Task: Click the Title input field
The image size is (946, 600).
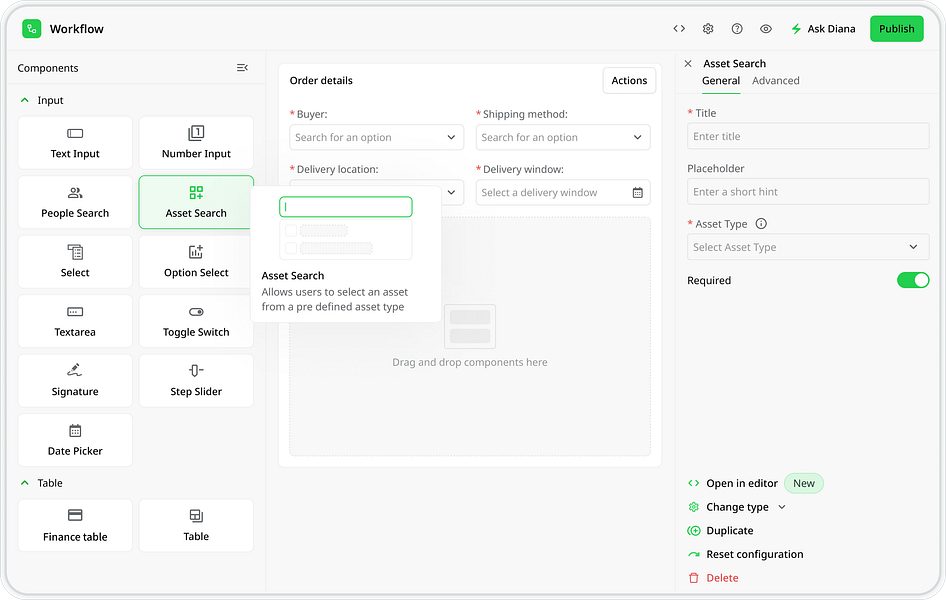Action: coord(808,136)
